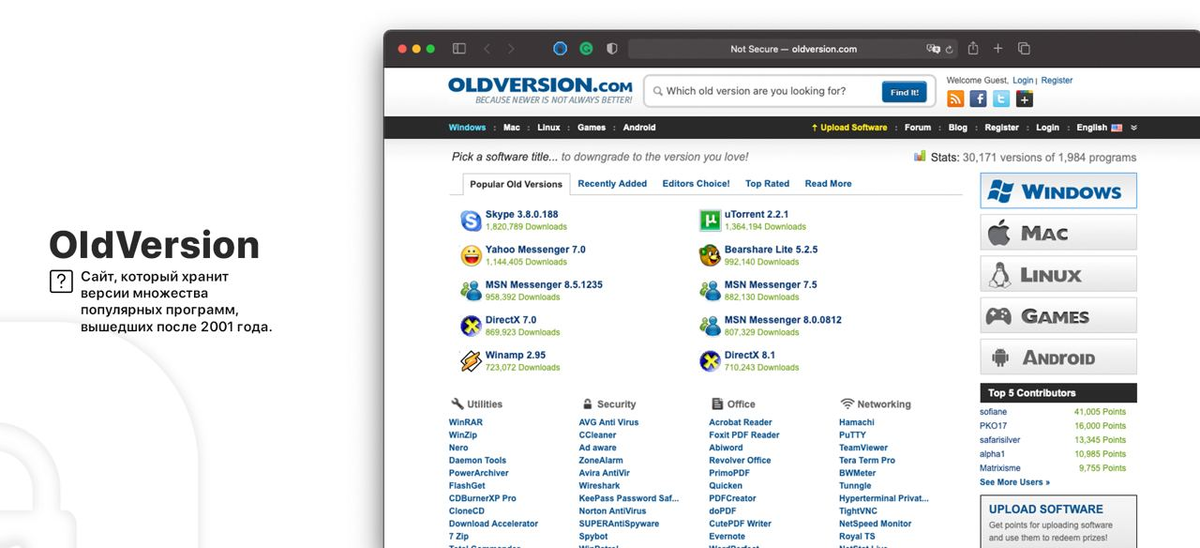The height and width of the screenshot is (548, 1200).
Task: Show tab overview icon
Action: (1024, 48)
